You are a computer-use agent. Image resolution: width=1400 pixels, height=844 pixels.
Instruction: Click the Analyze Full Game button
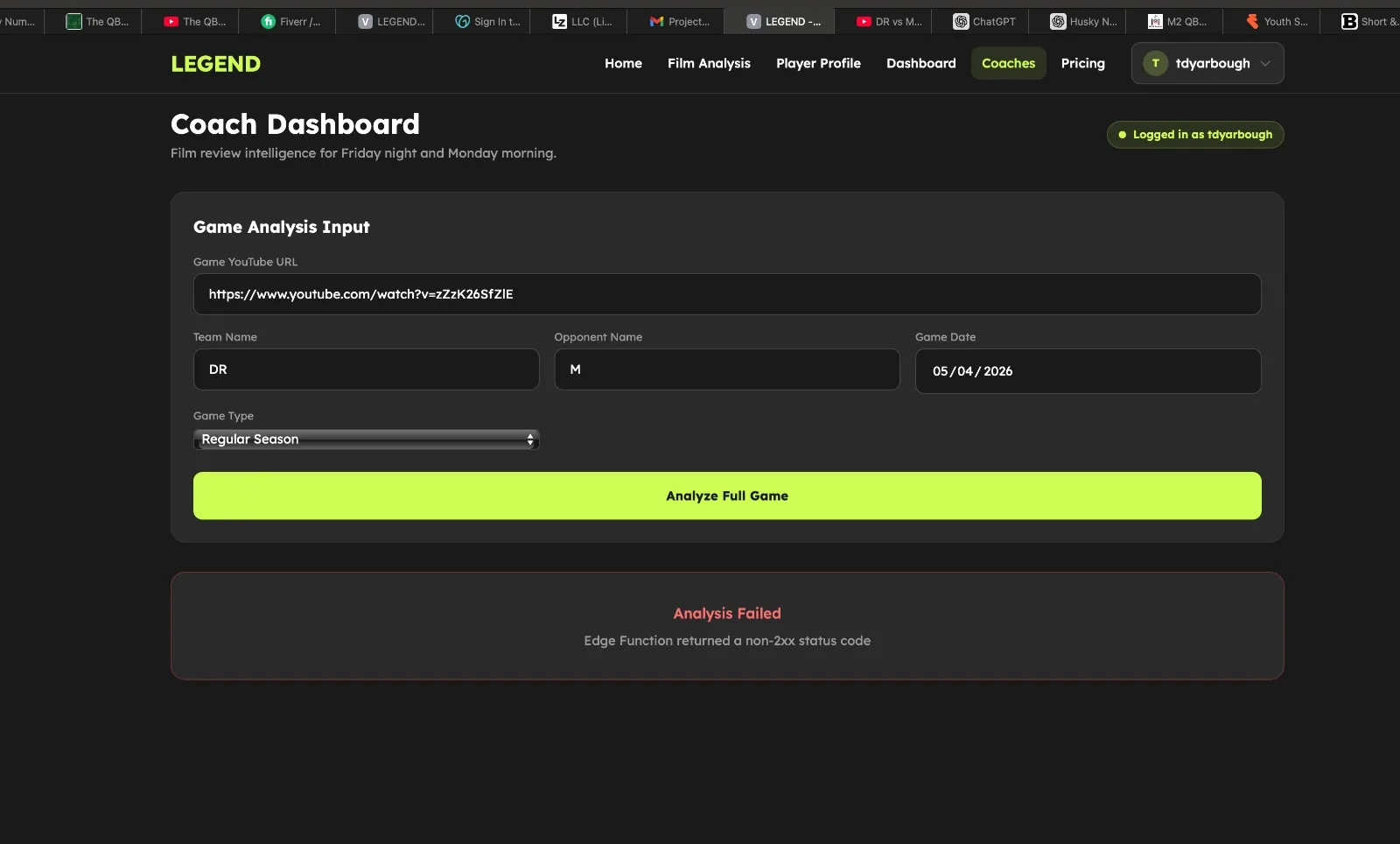pyautogui.click(x=726, y=496)
